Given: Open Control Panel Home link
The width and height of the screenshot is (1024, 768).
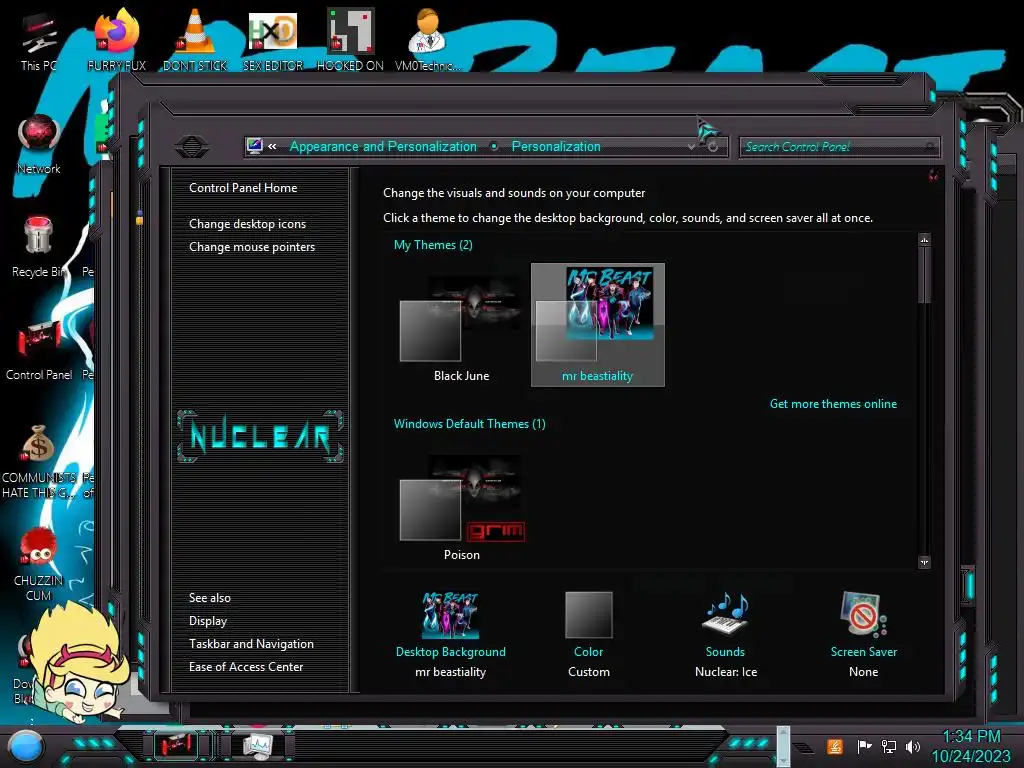Looking at the screenshot, I should (x=243, y=187).
